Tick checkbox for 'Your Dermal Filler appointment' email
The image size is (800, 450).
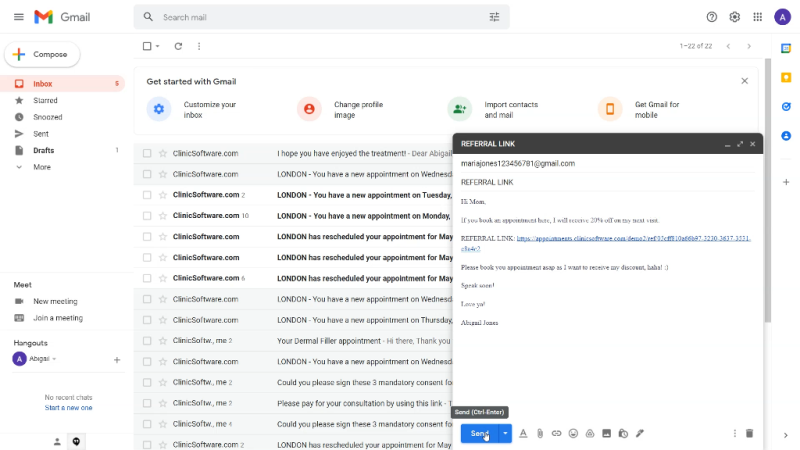click(147, 340)
